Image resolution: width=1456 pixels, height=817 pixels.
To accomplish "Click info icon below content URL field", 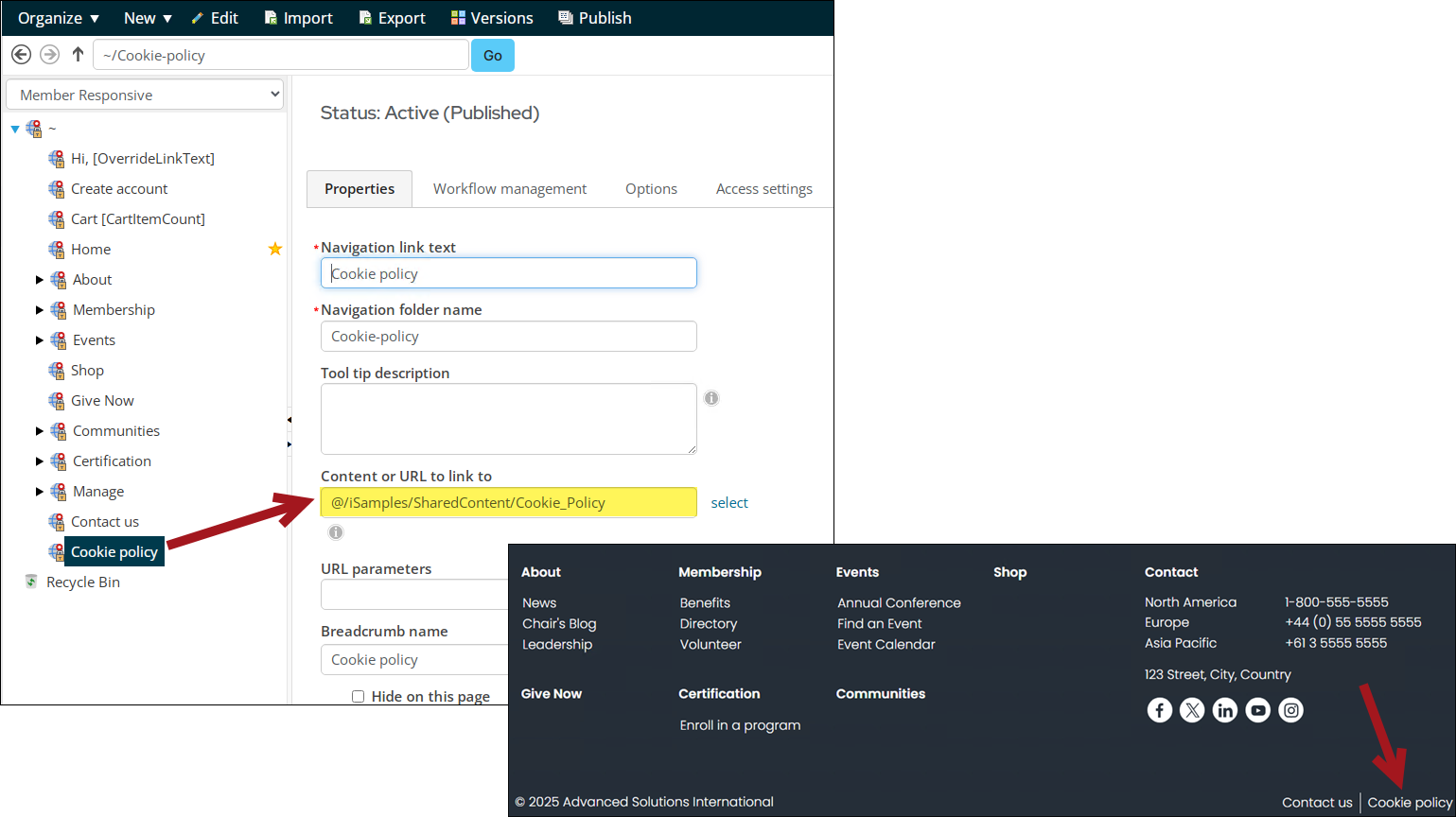I will click(x=336, y=532).
